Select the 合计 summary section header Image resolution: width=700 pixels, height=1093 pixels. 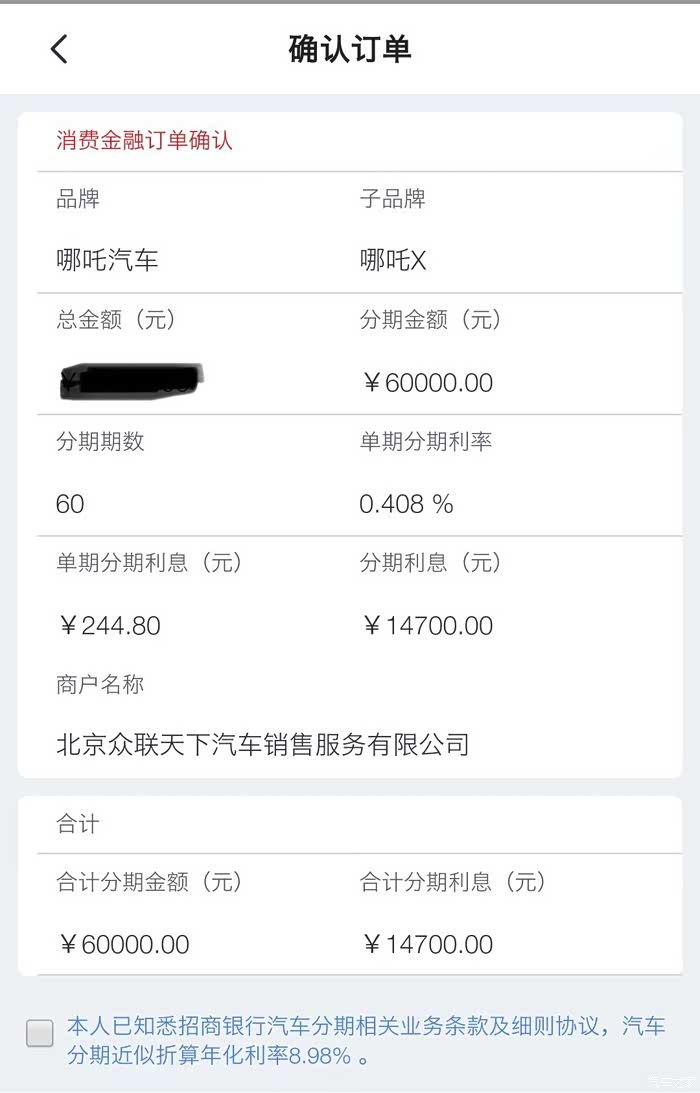(78, 825)
